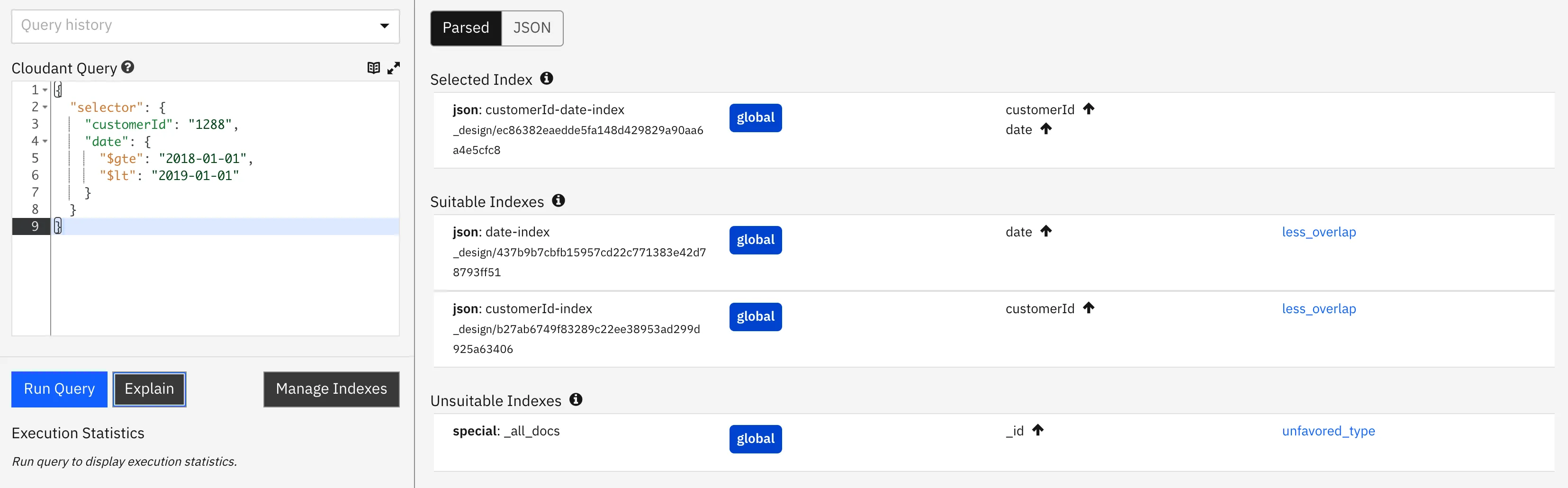Click the "customerId": "1288" line in editor
1568x488 pixels.
click(162, 124)
